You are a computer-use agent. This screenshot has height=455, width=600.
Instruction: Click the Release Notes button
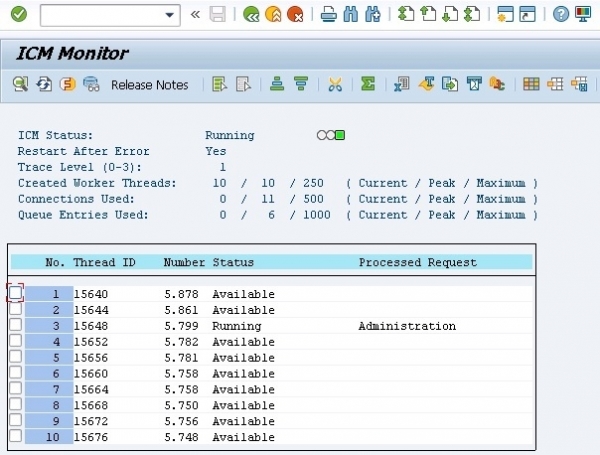(149, 85)
